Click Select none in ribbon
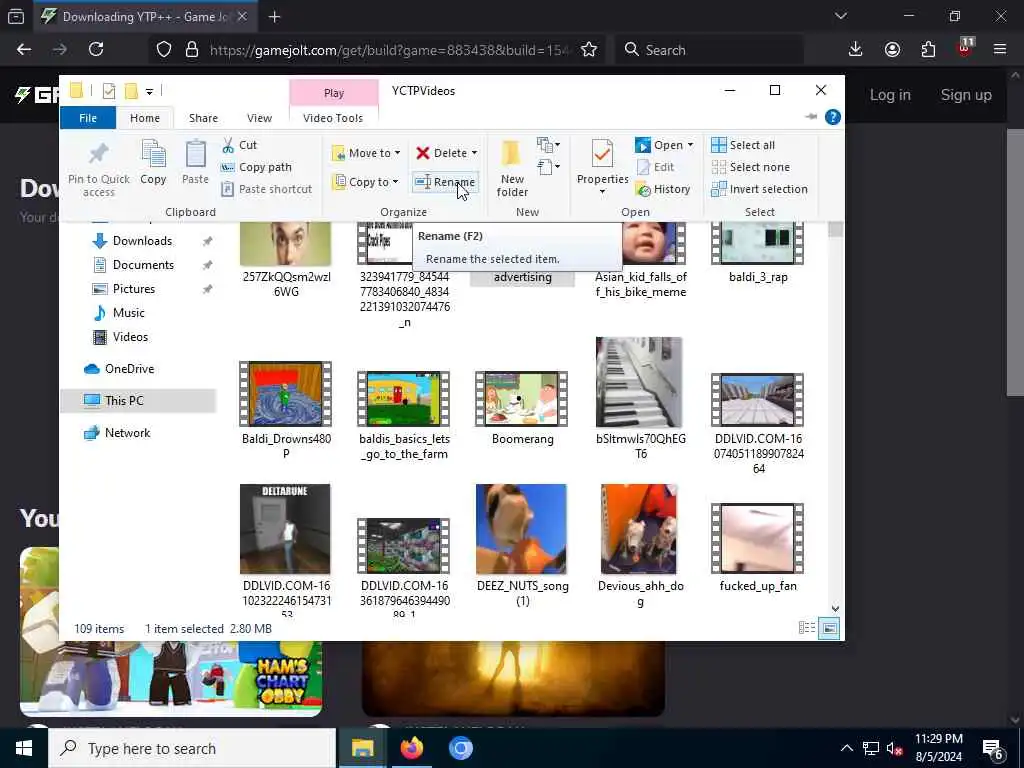This screenshot has width=1024, height=768. pos(750,167)
